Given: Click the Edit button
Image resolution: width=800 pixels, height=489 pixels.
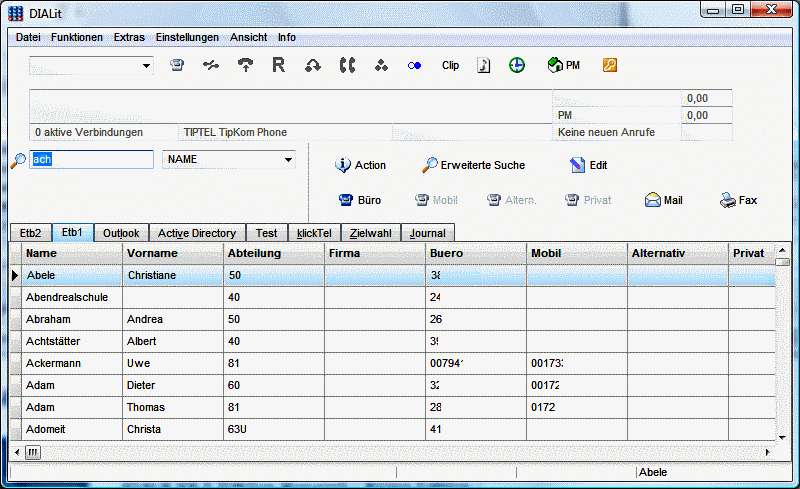Looking at the screenshot, I should [588, 165].
